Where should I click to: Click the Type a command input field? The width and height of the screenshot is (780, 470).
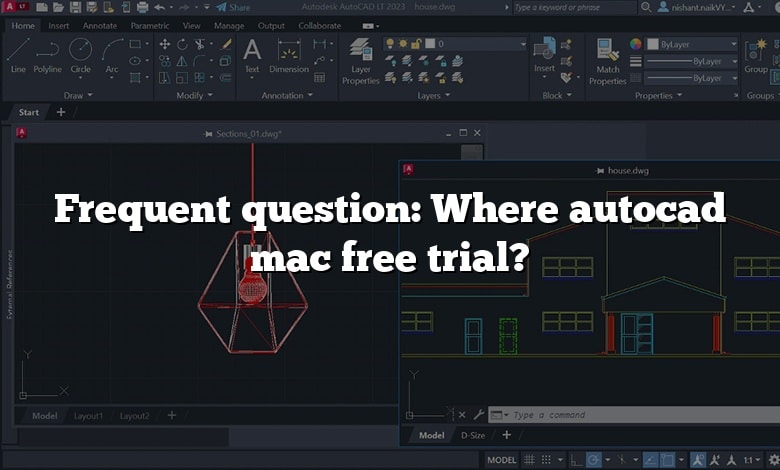(634, 415)
